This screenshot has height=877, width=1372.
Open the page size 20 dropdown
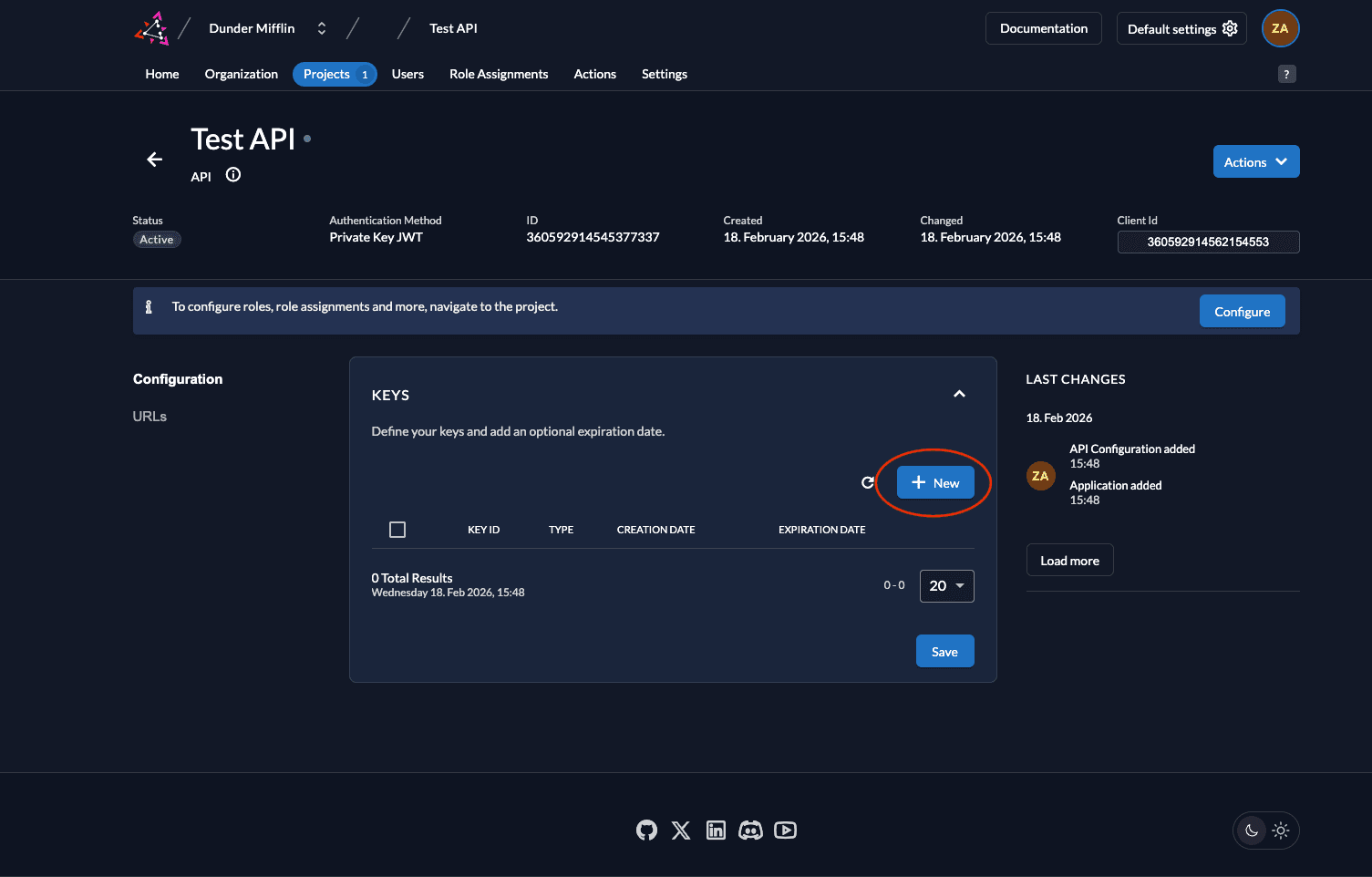pos(946,586)
